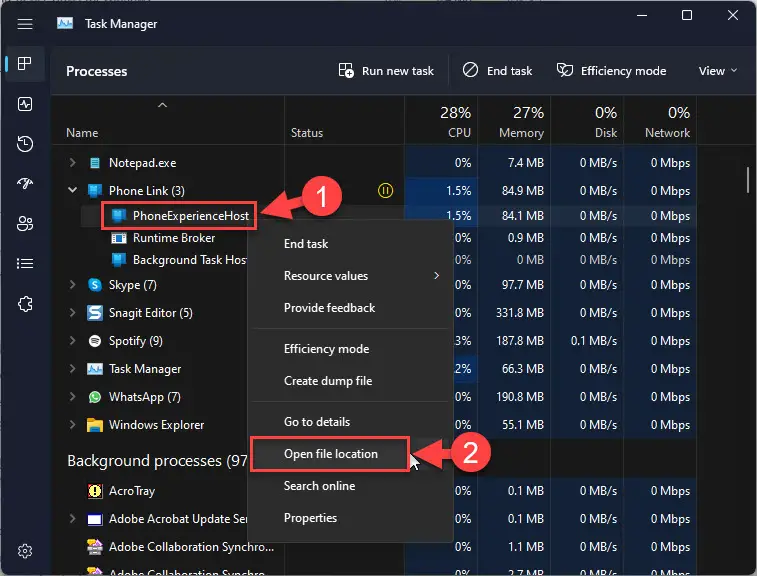Click the Snagit Editor app icon
The width and height of the screenshot is (757, 576).
pyautogui.click(x=95, y=313)
